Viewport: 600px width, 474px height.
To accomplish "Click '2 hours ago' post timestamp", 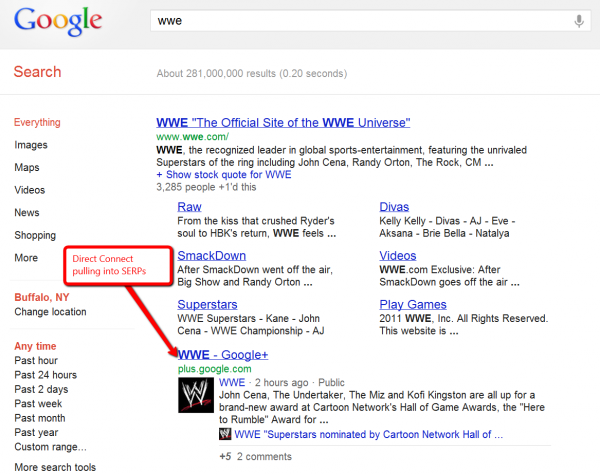I will click(x=281, y=383).
